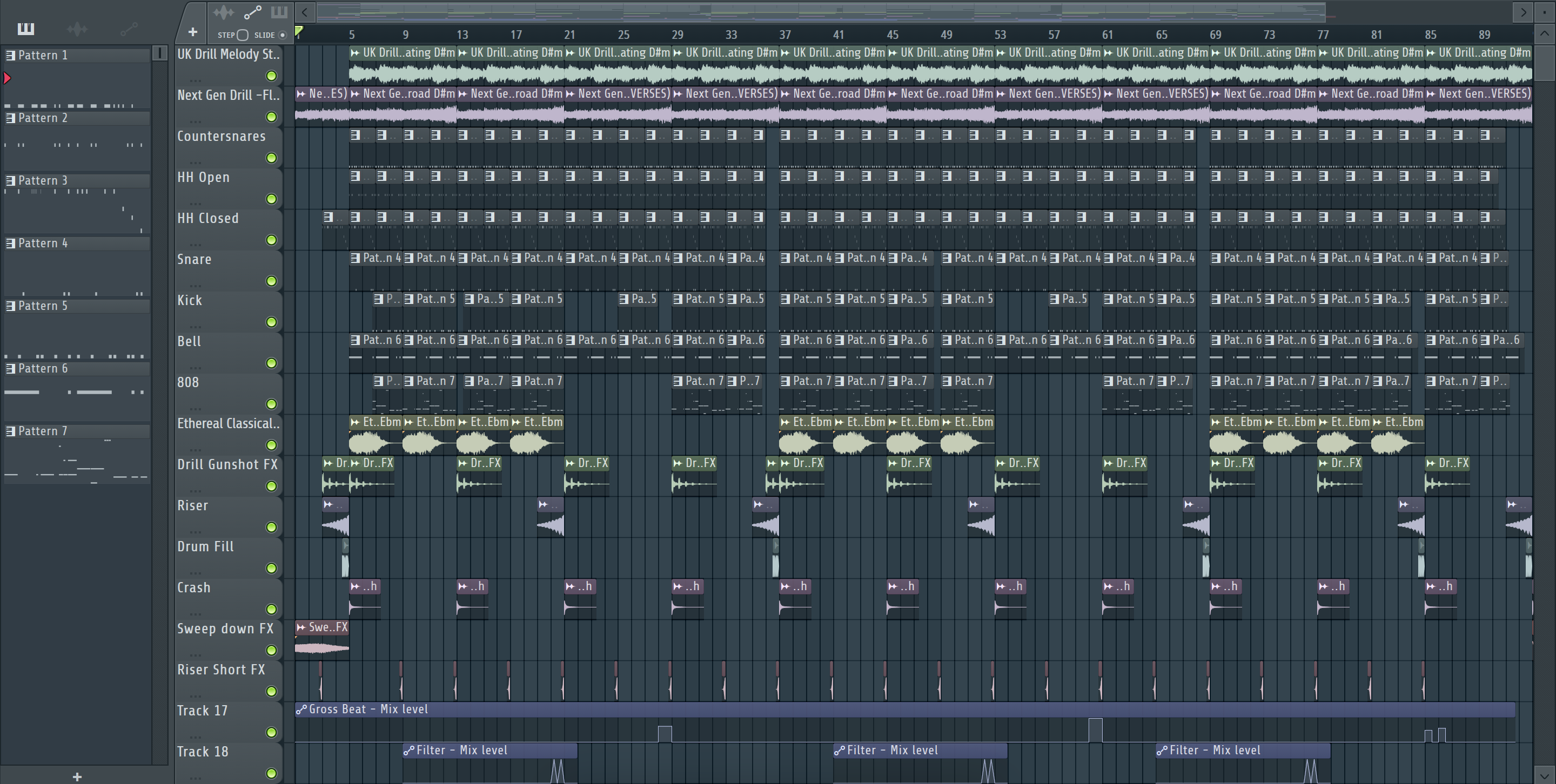Mute the Kick track
This screenshot has height=784, width=1556.
point(271,322)
